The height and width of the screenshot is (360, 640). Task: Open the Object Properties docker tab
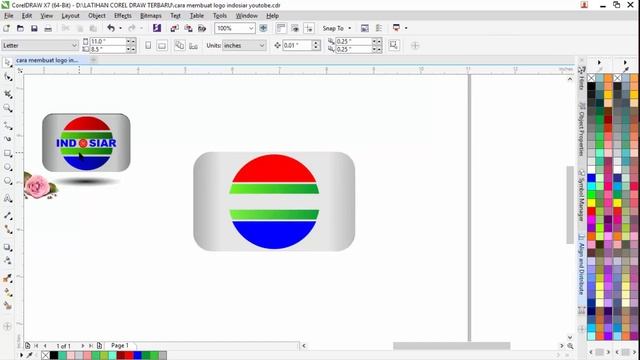tap(581, 129)
